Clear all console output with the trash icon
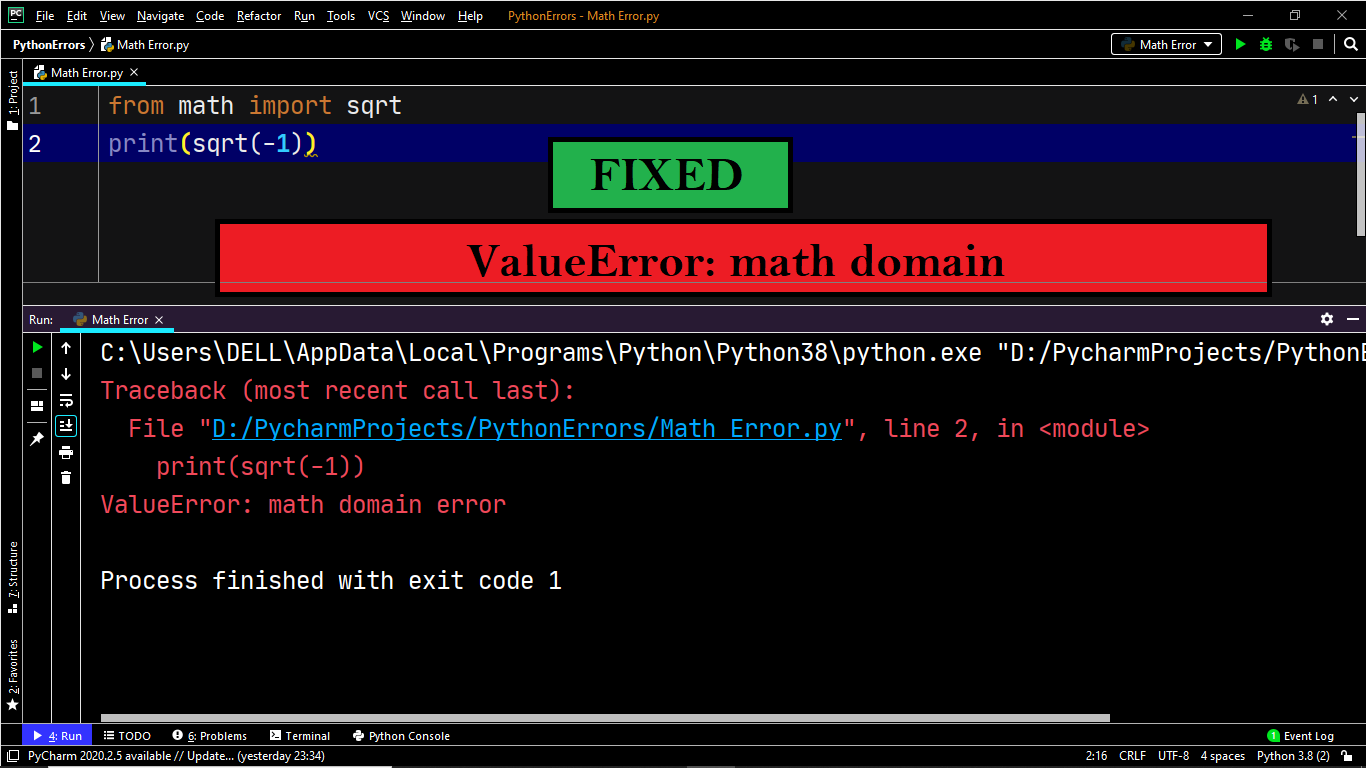The height and width of the screenshot is (768, 1366). click(66, 478)
